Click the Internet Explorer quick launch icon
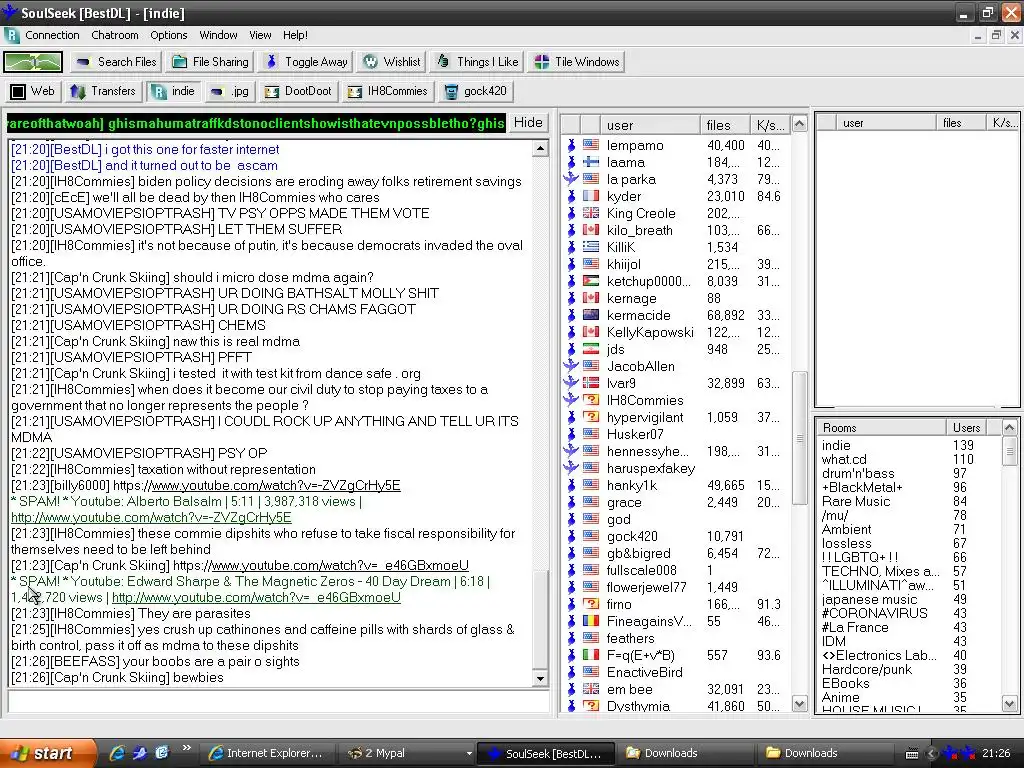This screenshot has width=1024, height=768. coord(117,753)
